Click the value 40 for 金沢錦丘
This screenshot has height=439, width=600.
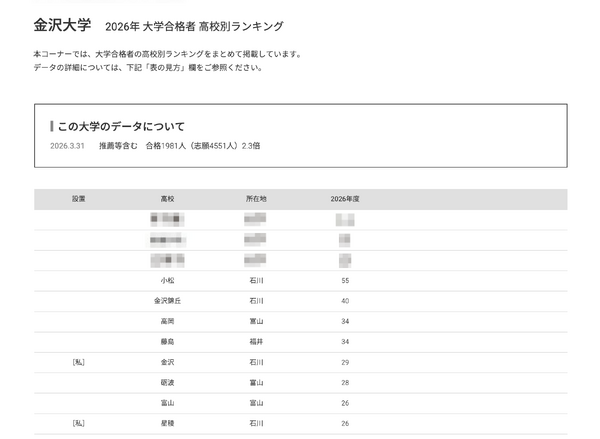[x=345, y=301]
